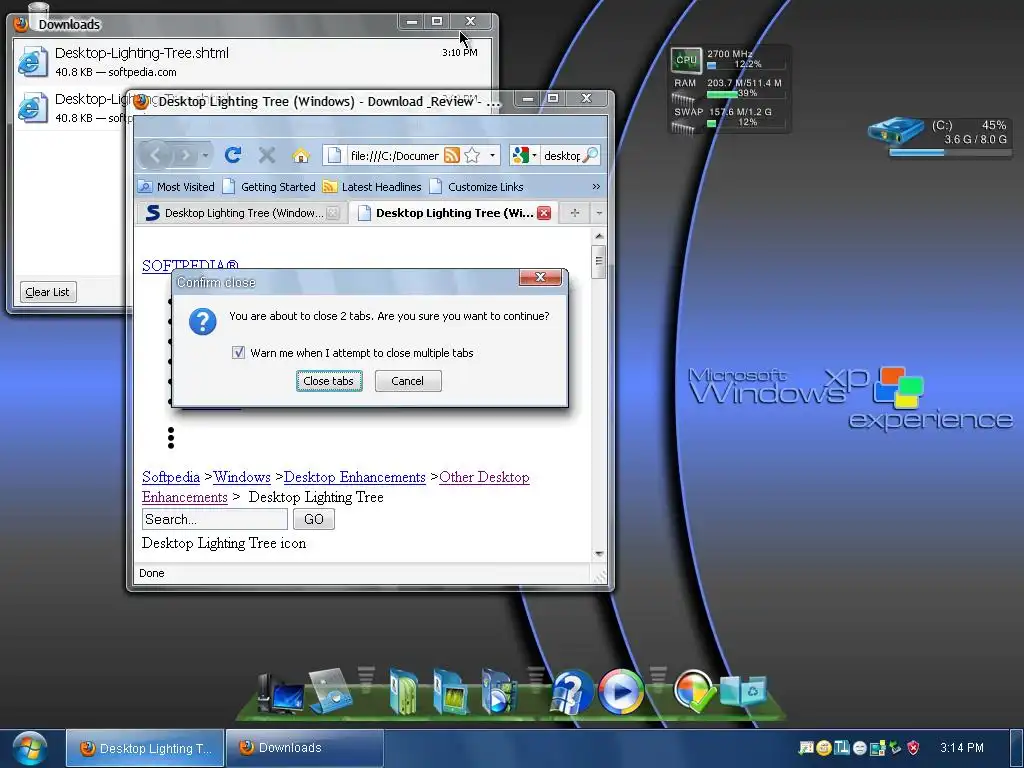1024x768 pixels.
Task: Go back using Firefox back arrow
Action: pyautogui.click(x=155, y=155)
